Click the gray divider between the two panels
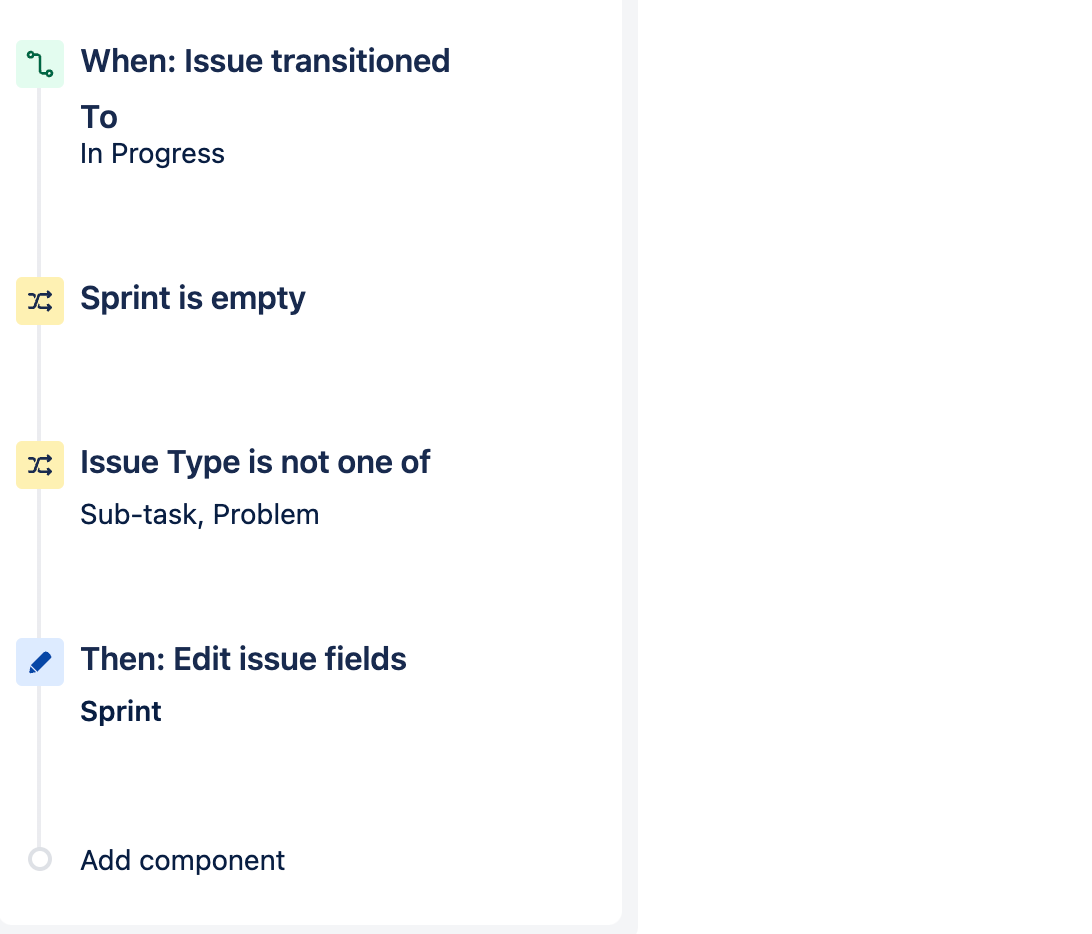1092x934 pixels. click(630, 450)
